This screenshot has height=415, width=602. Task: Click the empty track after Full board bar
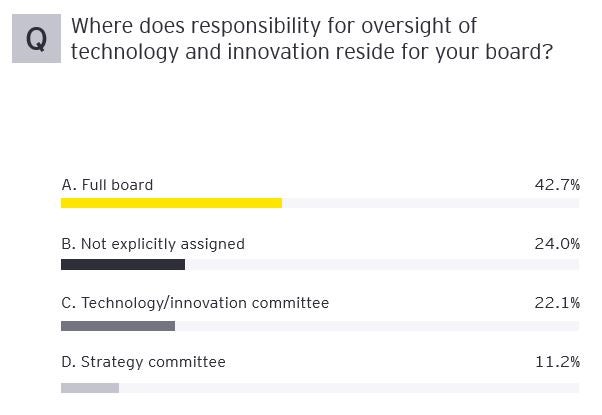(x=430, y=203)
